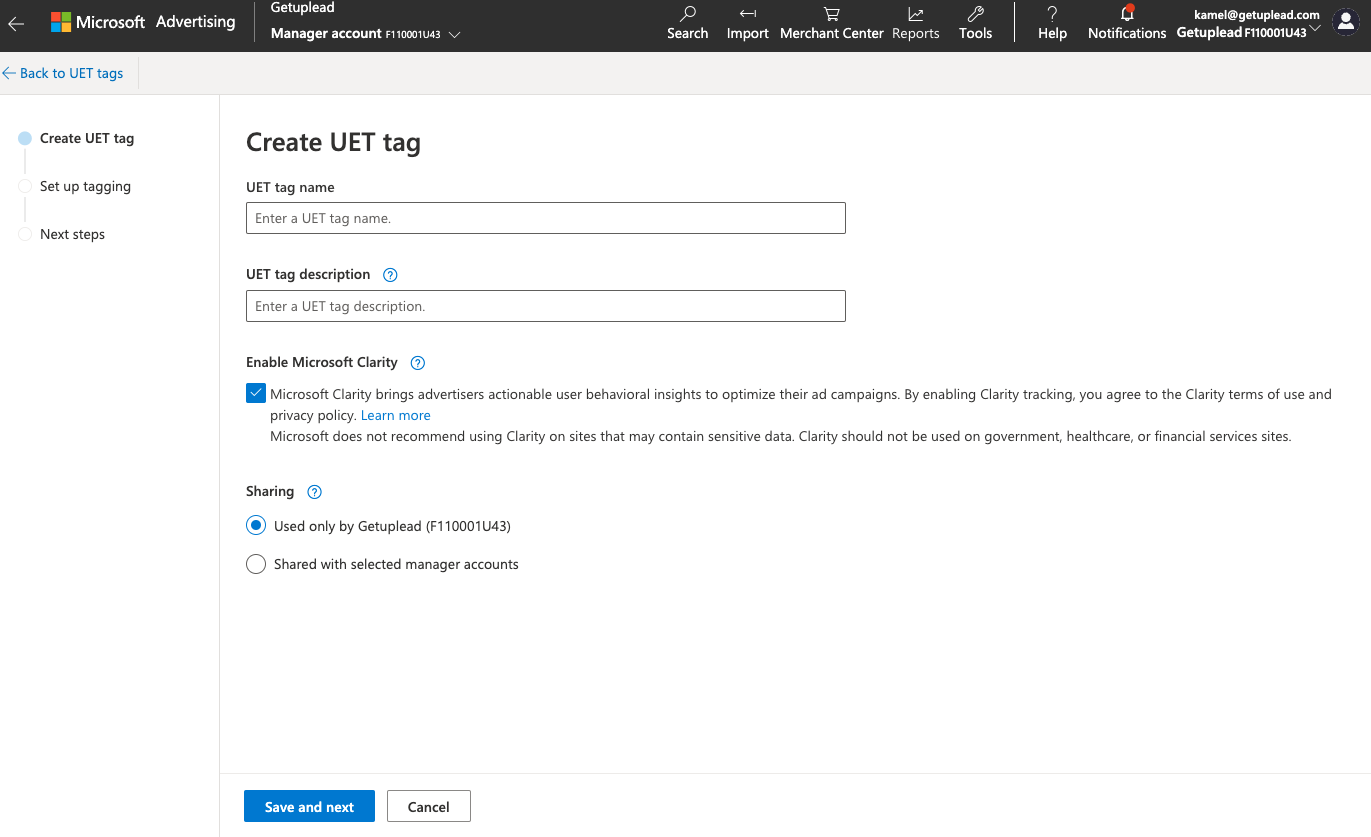Viewport: 1371px width, 837px height.
Task: Select Used only by Getuplead option
Action: (x=256, y=525)
